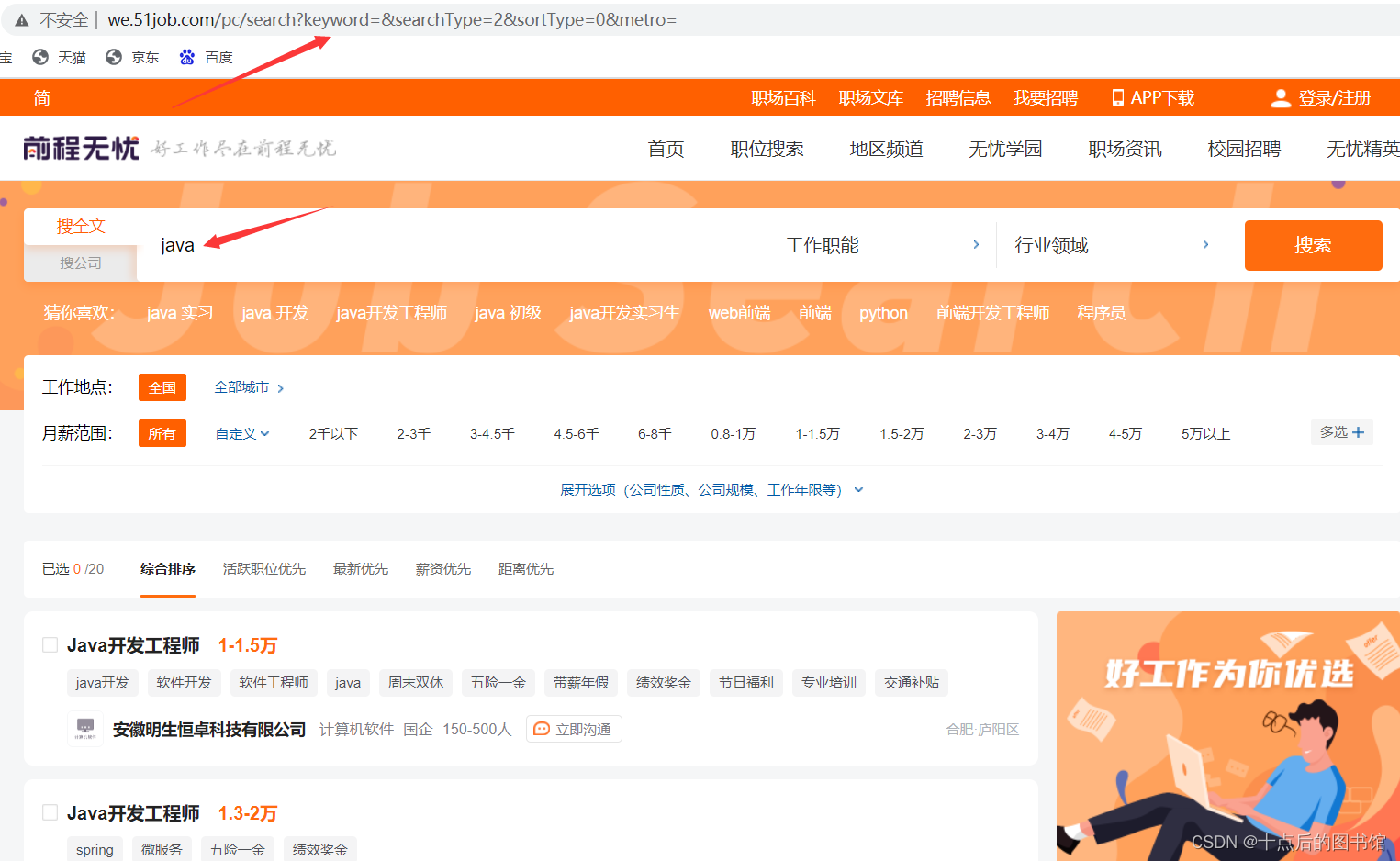This screenshot has width=1400, height=861.
Task: Open 职场百科 in top bar
Action: click(x=783, y=98)
